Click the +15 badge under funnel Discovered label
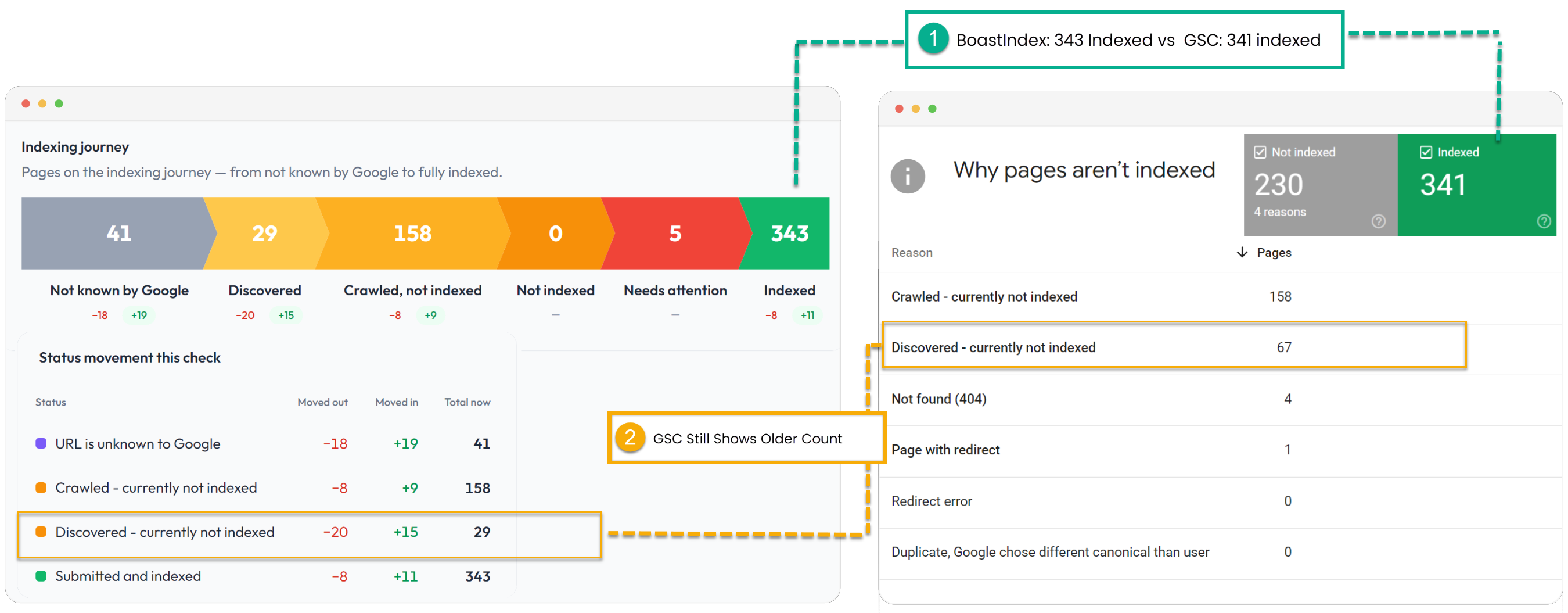Viewport: 1568px width, 613px height. (286, 316)
